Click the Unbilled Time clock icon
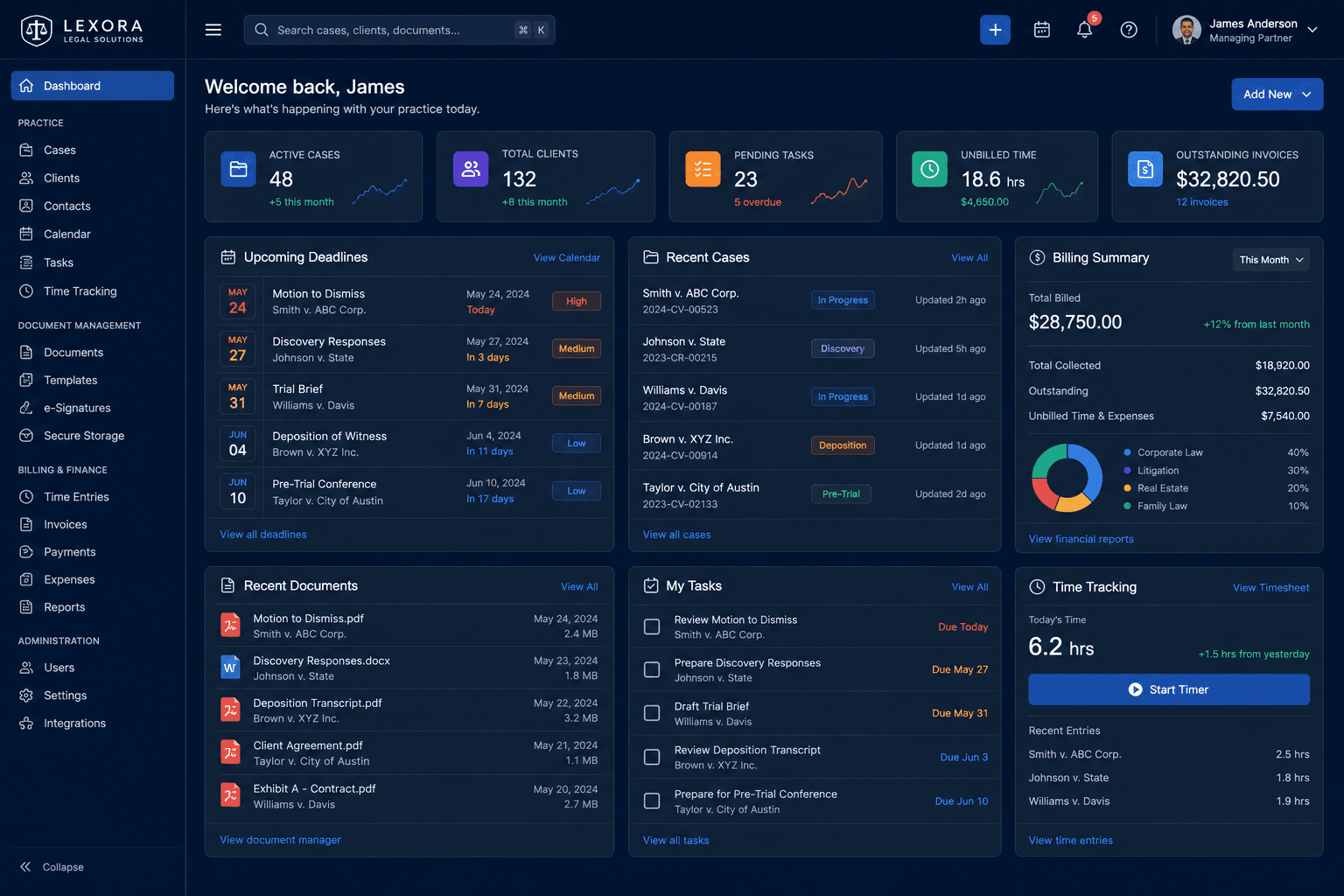 click(929, 169)
